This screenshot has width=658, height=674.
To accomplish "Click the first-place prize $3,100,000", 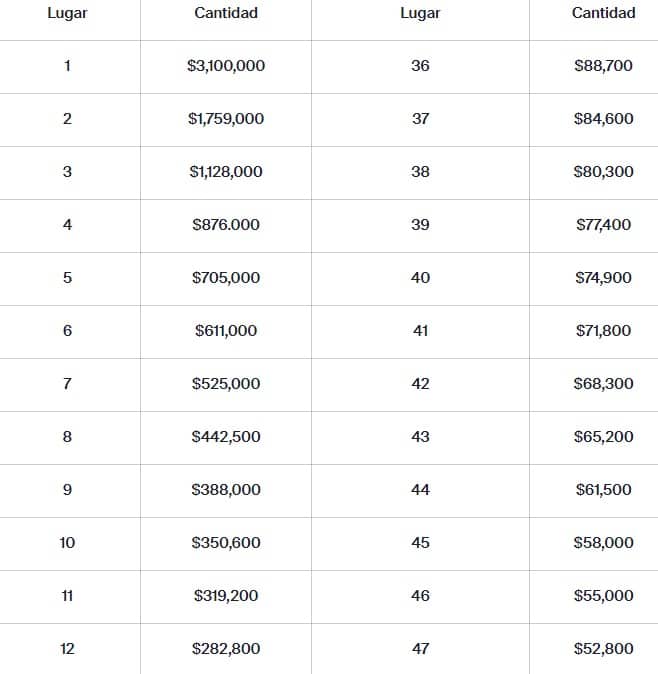I will coord(226,66).
